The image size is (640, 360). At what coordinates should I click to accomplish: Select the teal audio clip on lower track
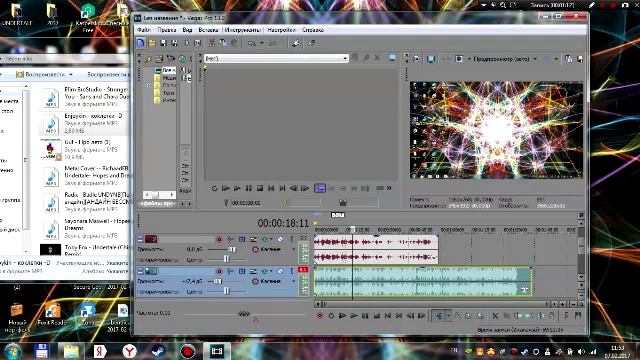point(422,281)
